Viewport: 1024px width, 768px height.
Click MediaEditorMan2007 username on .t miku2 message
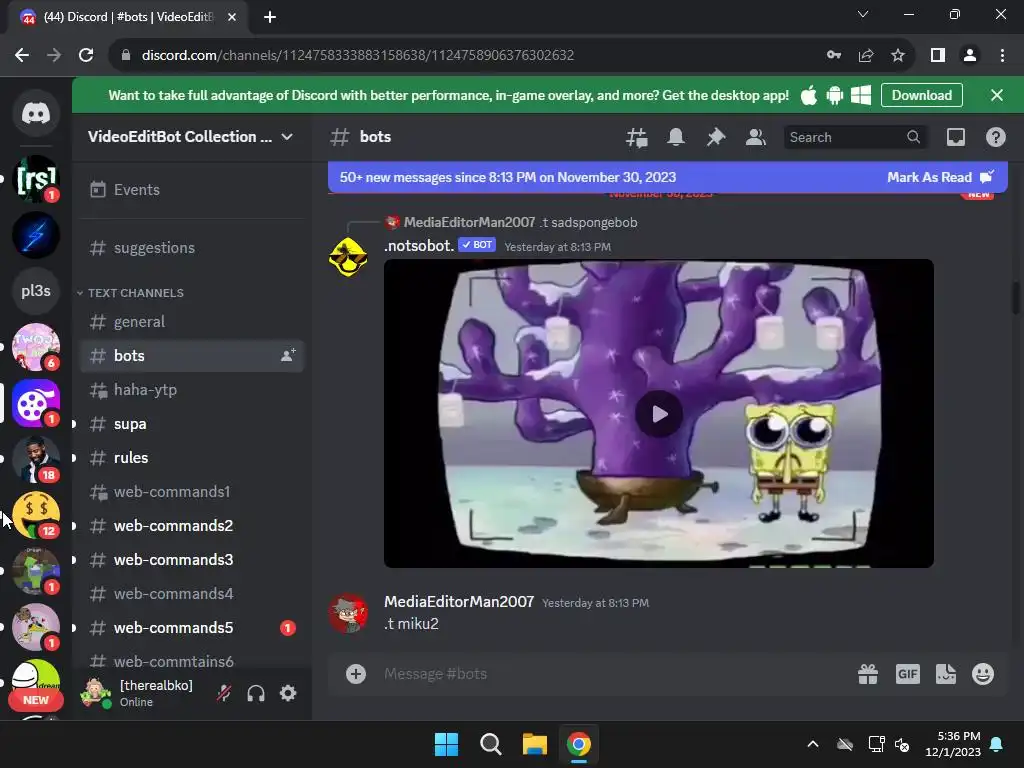(458, 601)
